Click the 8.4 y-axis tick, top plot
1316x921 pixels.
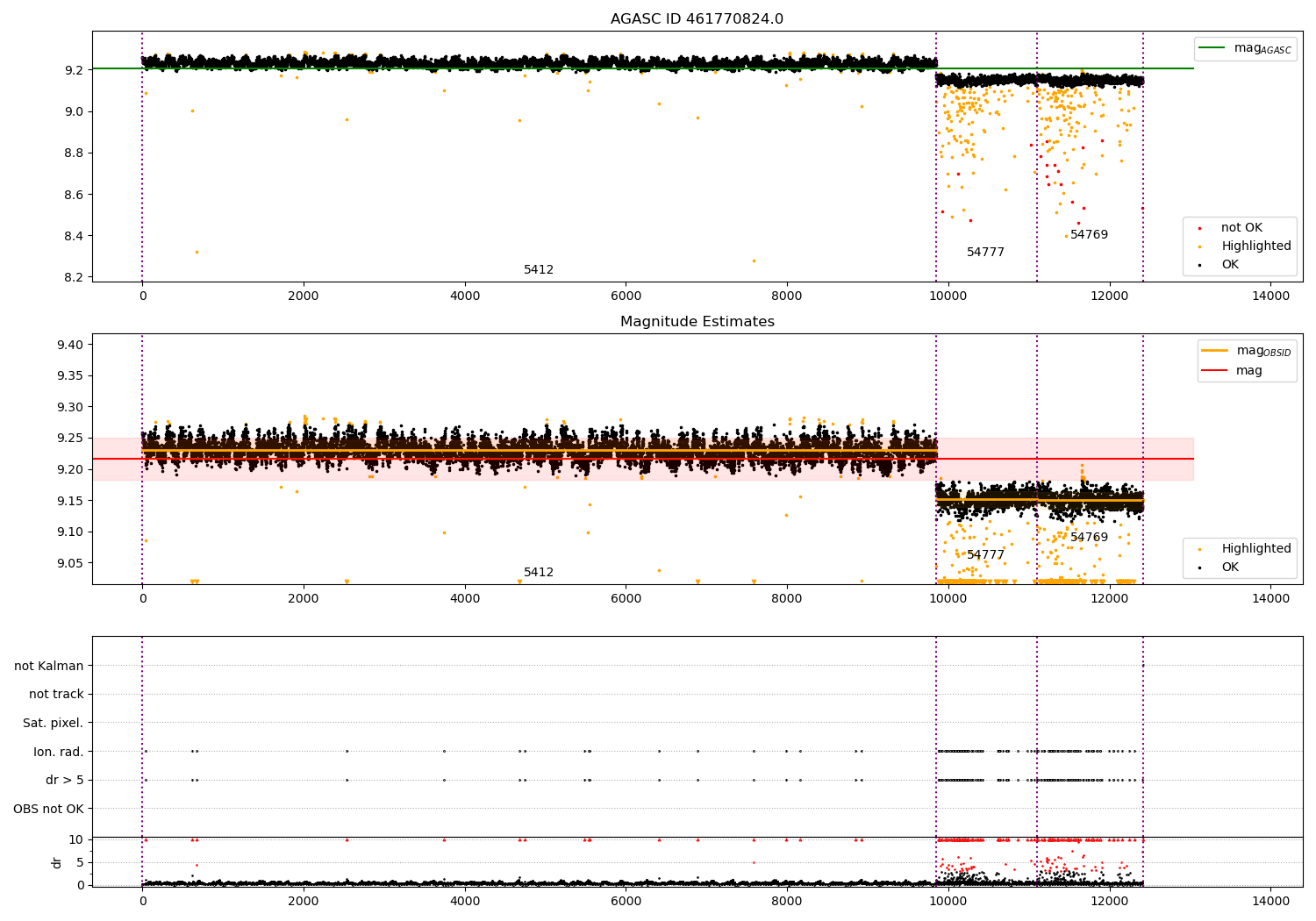tap(74, 236)
